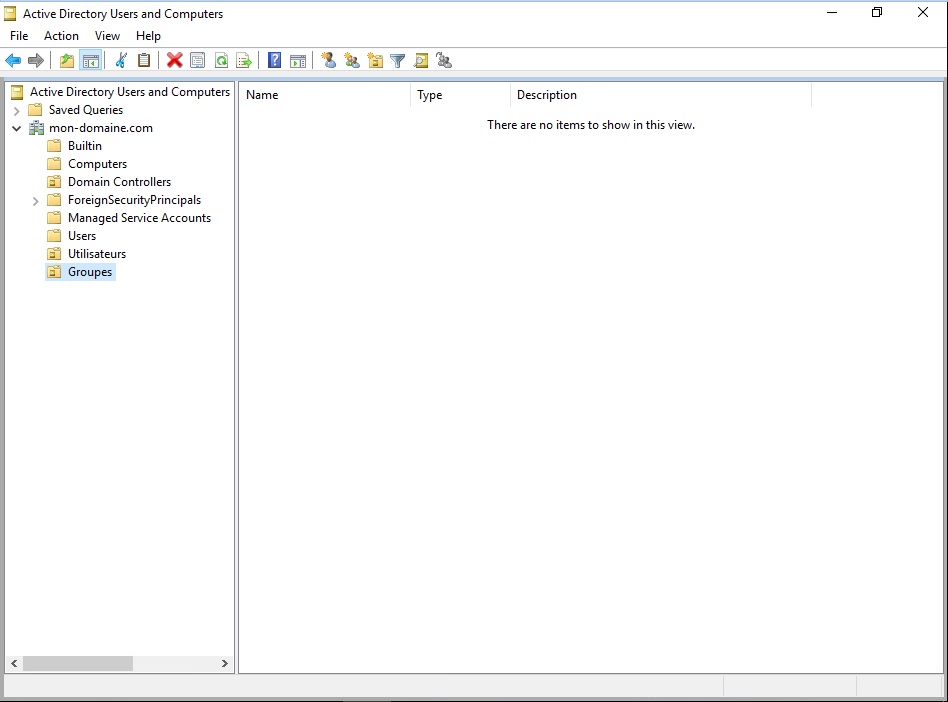948x702 pixels.
Task: Open Properties from the toolbar
Action: [x=198, y=60]
